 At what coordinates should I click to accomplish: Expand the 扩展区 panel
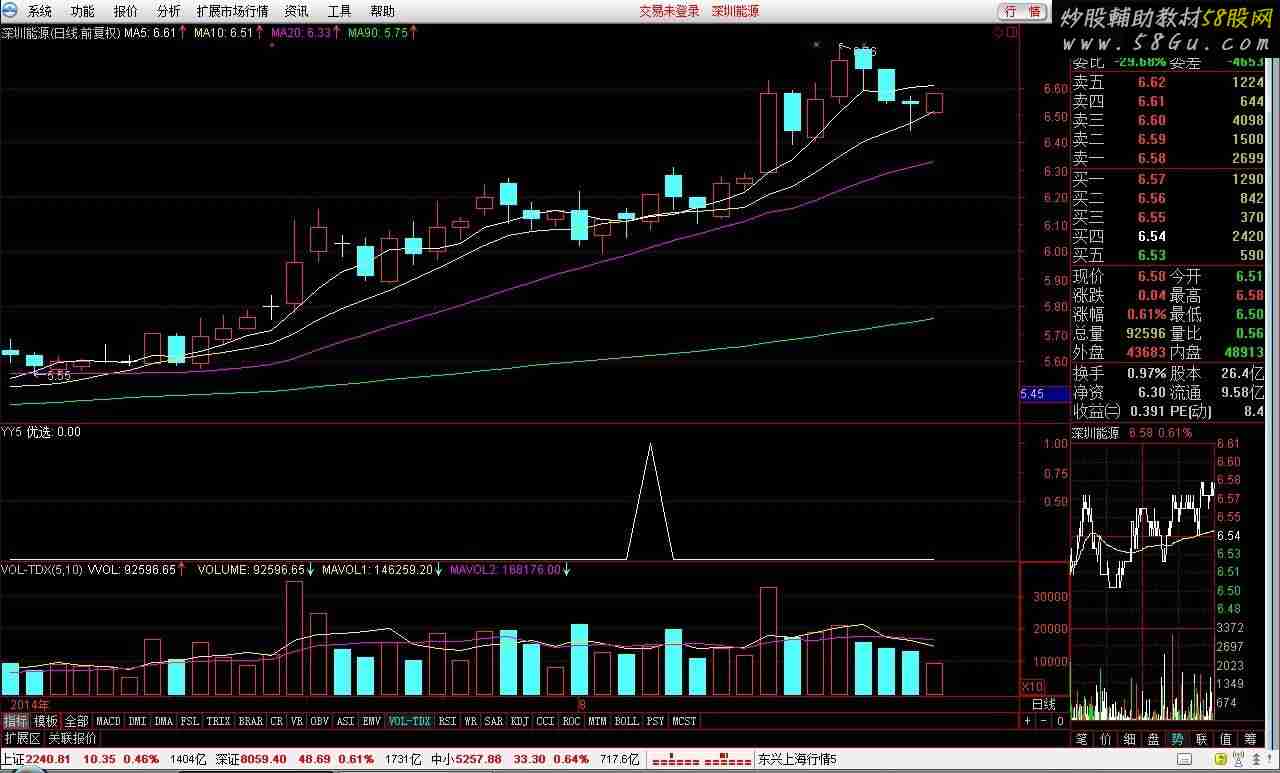pyautogui.click(x=22, y=738)
